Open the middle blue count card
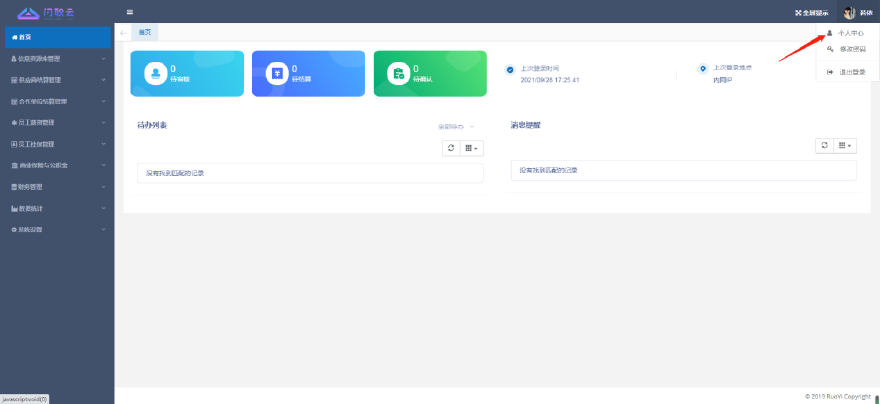Screen dimensions: 880x404 click(308, 74)
